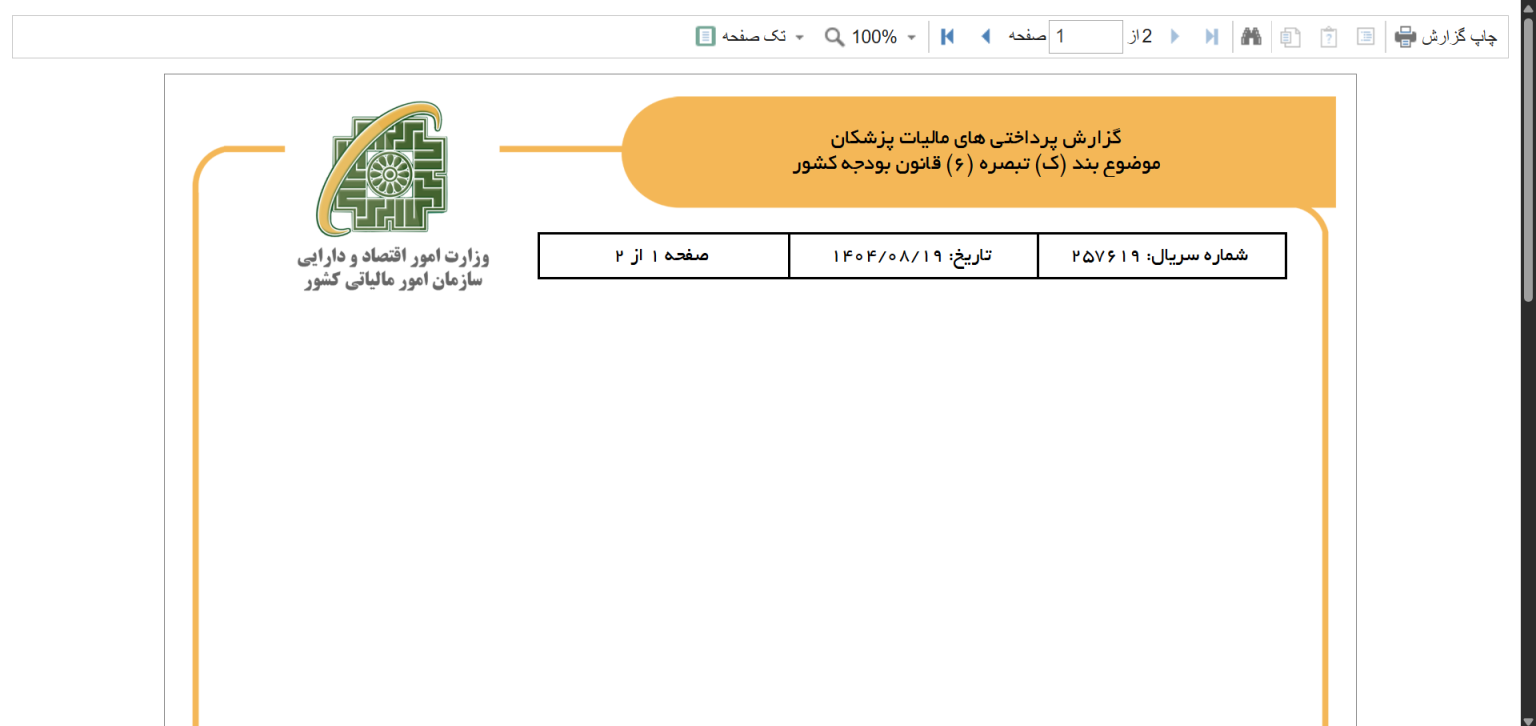Image resolution: width=1536 pixels, height=726 pixels.
Task: Select the serial number 'شماره سریال' cell
Action: click(x=1161, y=255)
